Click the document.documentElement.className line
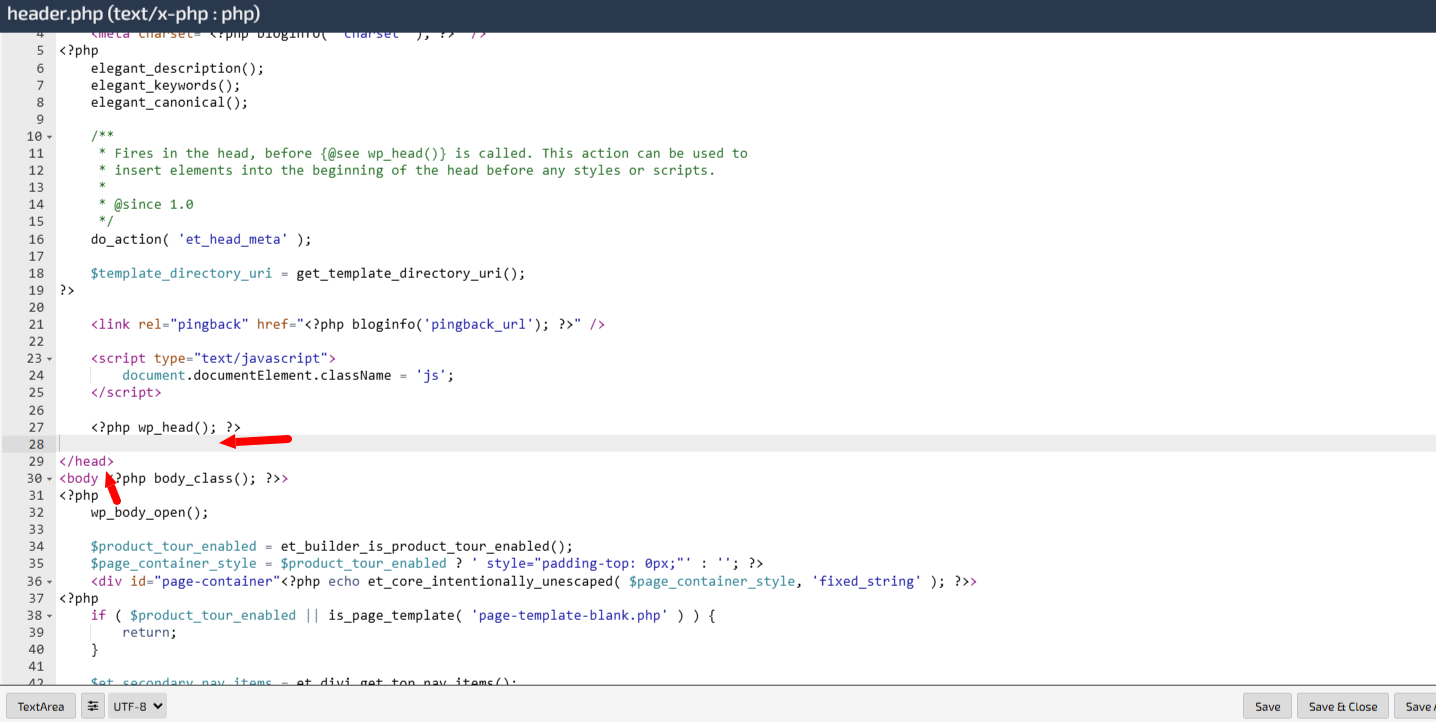 click(x=288, y=375)
